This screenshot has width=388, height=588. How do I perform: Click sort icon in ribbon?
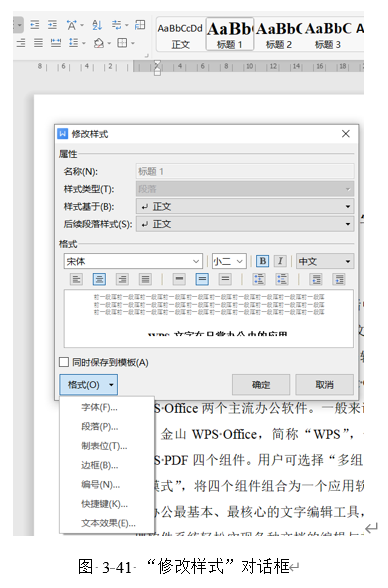point(97,25)
